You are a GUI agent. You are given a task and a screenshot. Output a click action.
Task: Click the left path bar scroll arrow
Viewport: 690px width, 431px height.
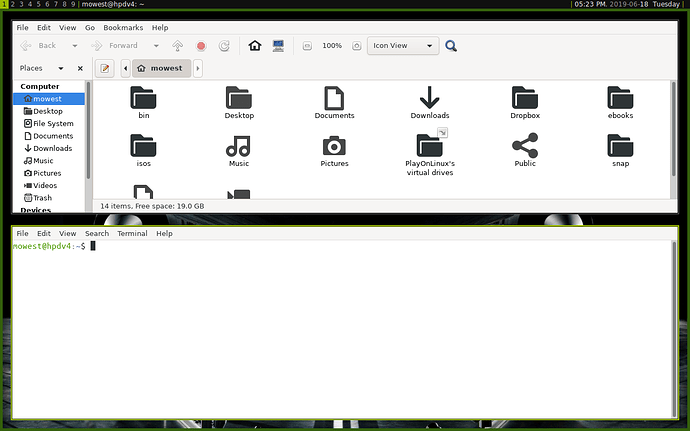click(125, 68)
